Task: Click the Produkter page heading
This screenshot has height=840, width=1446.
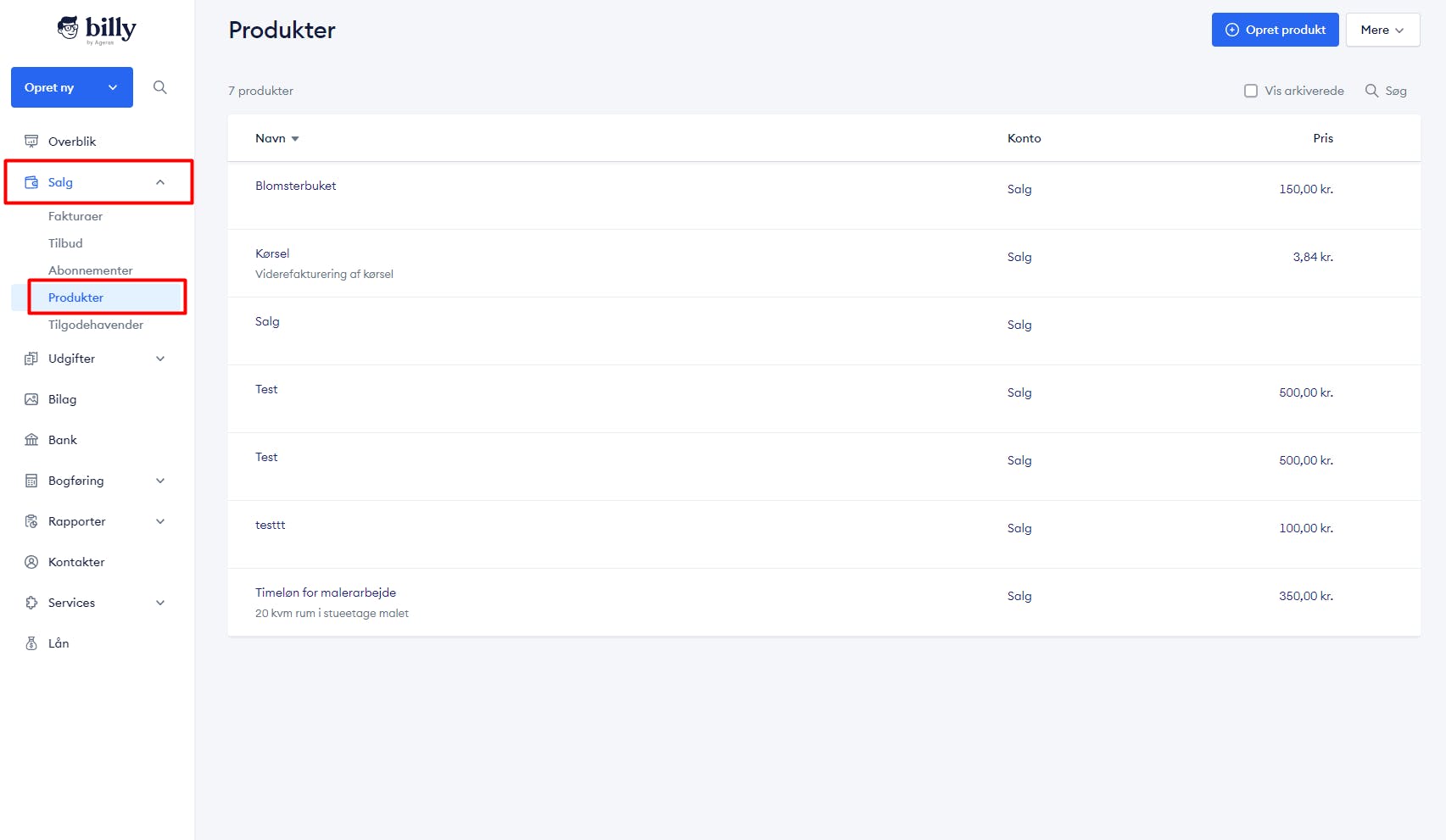Action: pos(282,30)
